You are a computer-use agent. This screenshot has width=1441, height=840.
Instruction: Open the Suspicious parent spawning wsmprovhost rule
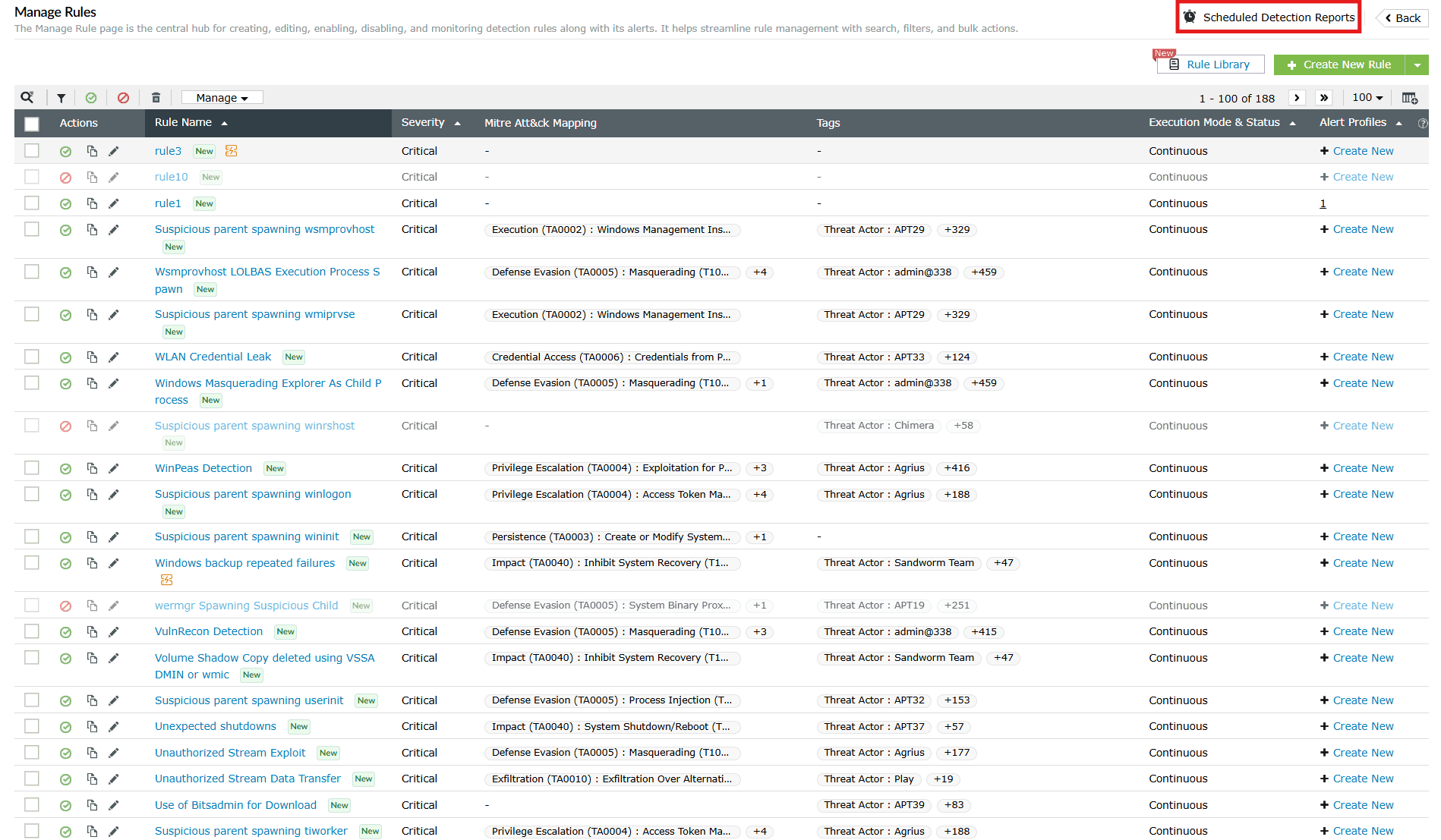265,229
